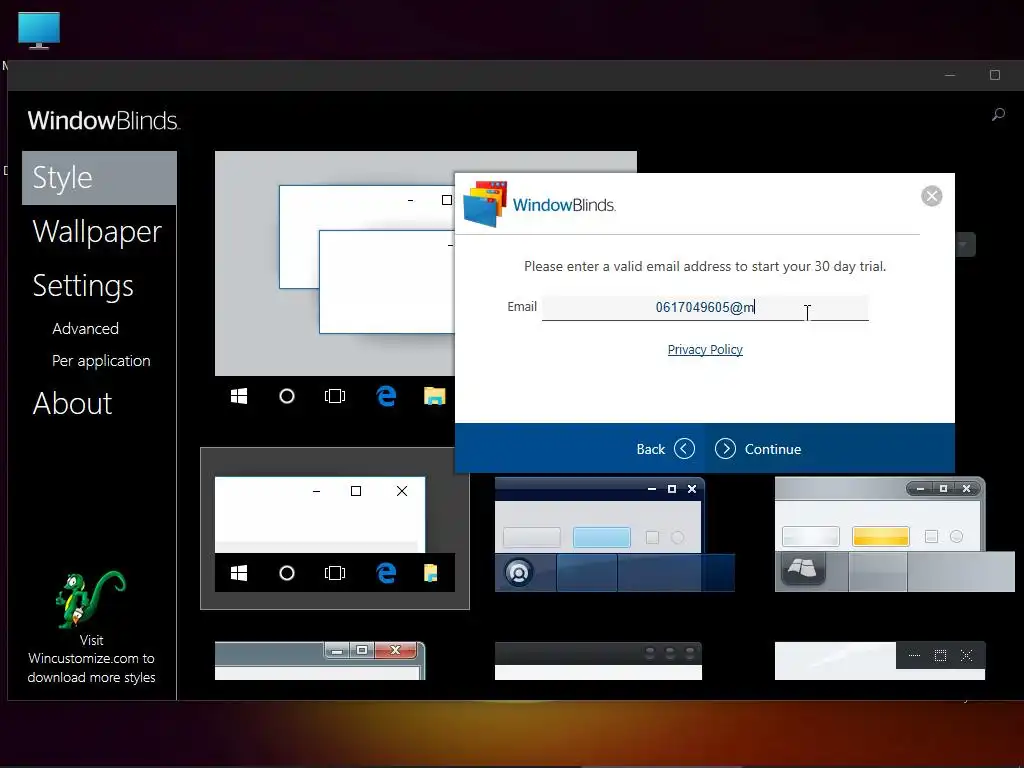
Task: Click the Wincustomize gecko mascot icon
Action: [90, 600]
